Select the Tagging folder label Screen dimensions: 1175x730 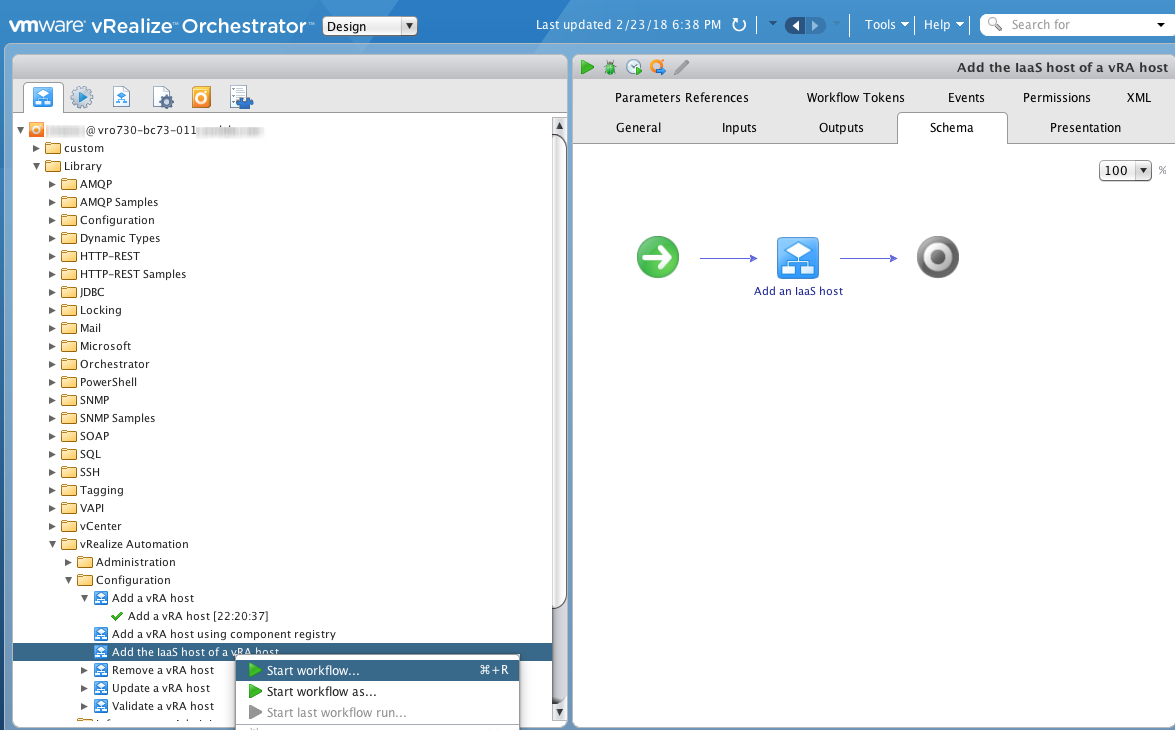tap(102, 490)
